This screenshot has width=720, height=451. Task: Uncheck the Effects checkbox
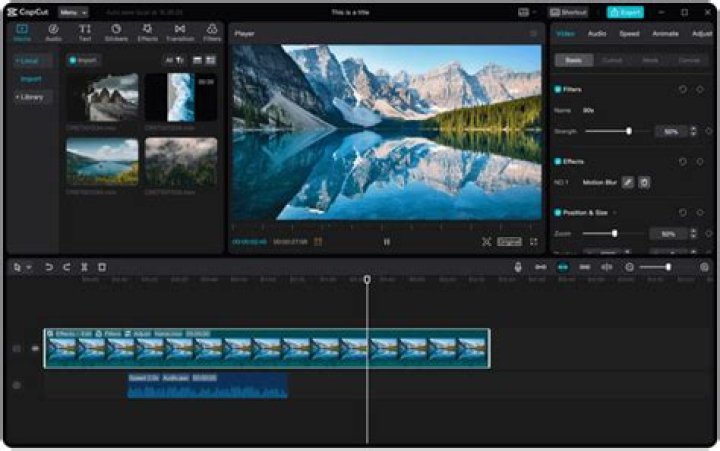558,161
